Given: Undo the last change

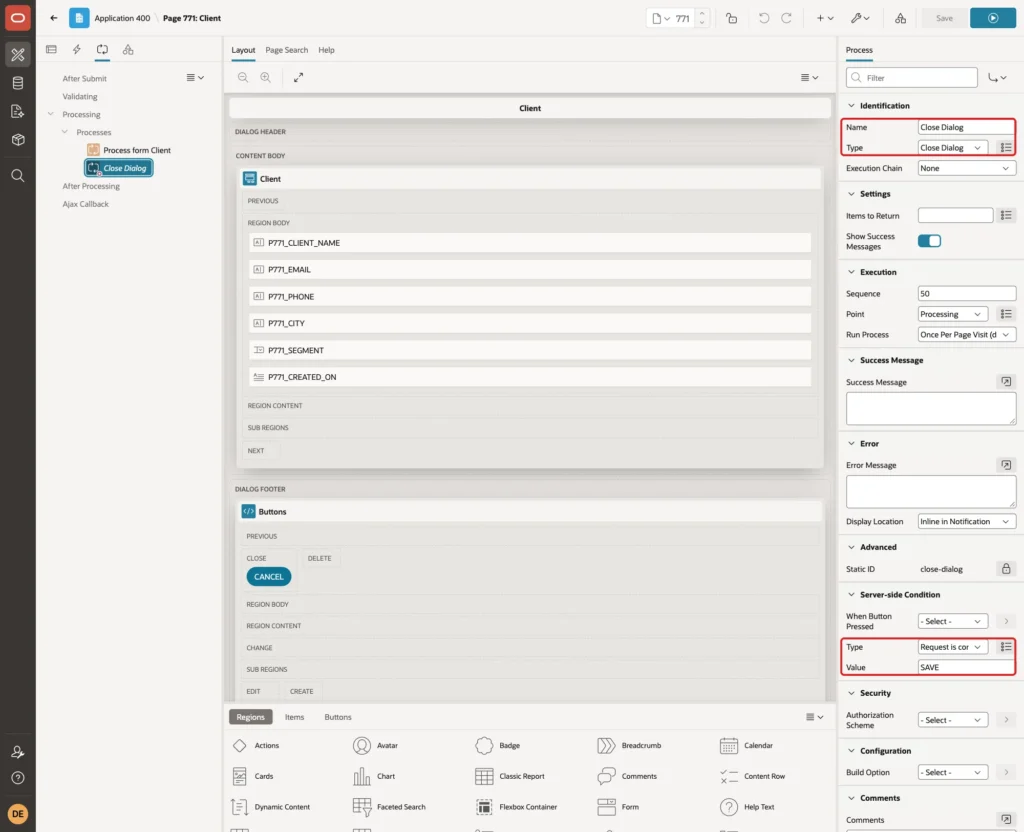Looking at the screenshot, I should tap(763, 18).
